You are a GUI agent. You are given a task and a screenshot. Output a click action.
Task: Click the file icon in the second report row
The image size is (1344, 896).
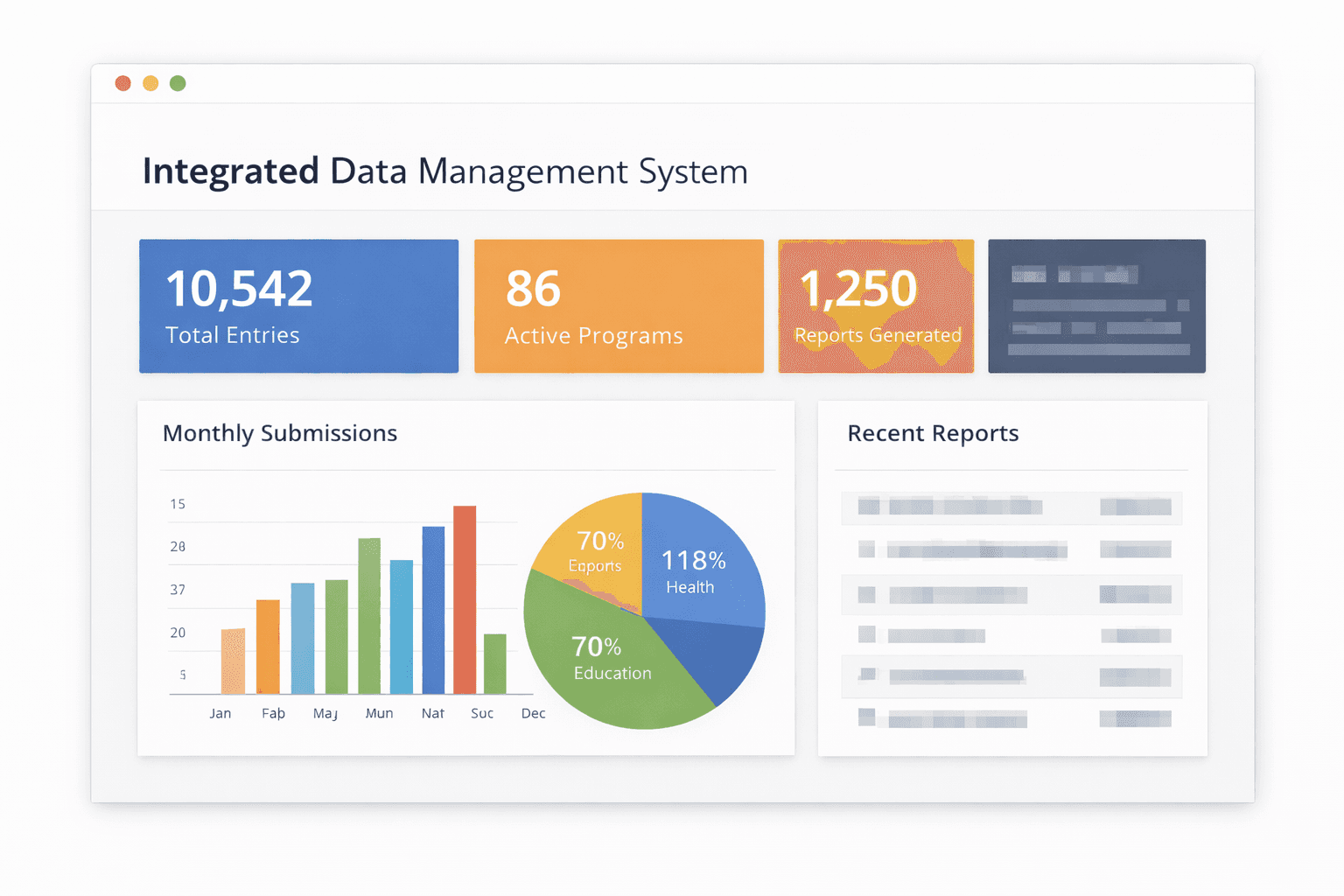click(x=866, y=549)
